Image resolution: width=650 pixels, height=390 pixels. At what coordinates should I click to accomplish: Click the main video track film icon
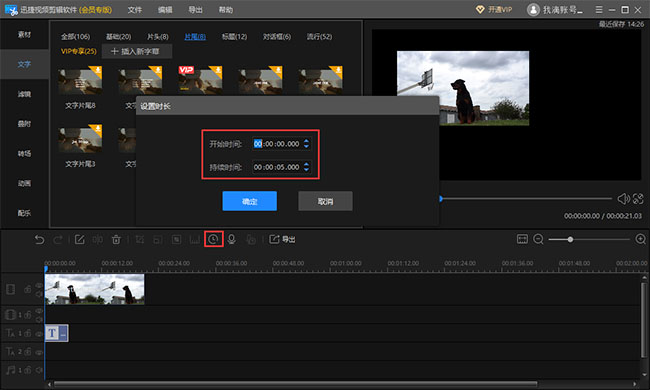pos(11,289)
